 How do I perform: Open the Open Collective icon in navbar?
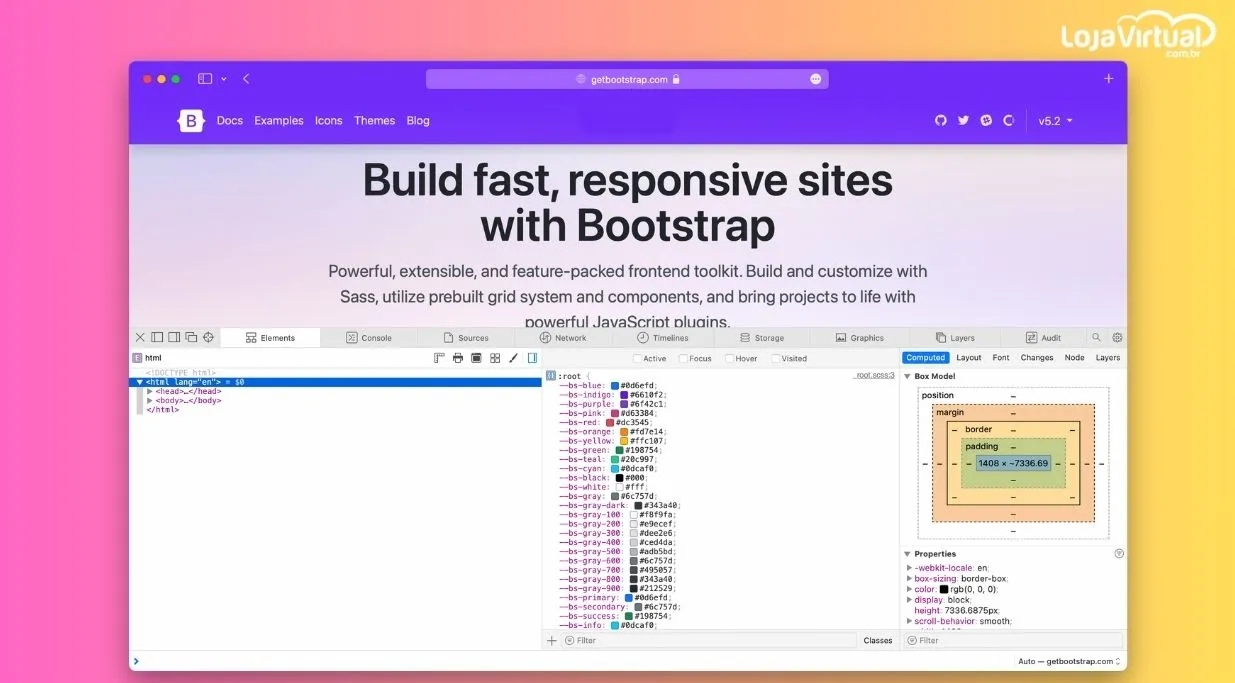click(1009, 120)
